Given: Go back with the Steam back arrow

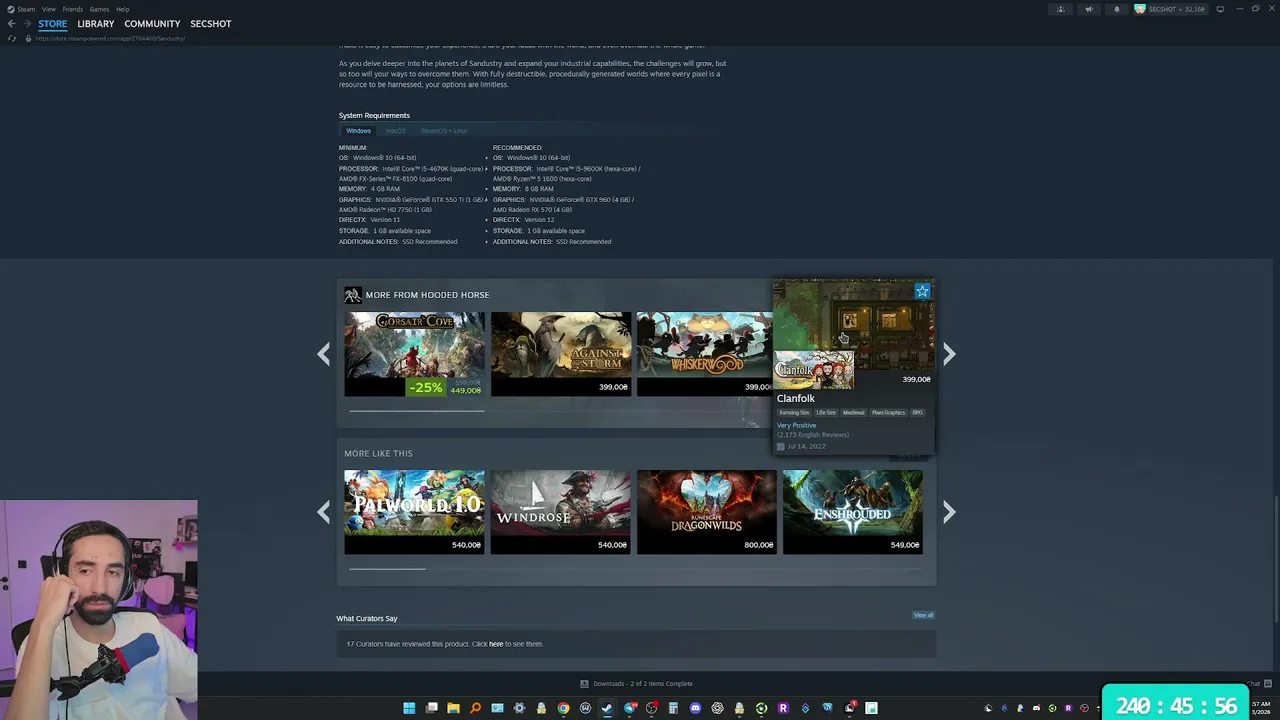Looking at the screenshot, I should click(11, 24).
